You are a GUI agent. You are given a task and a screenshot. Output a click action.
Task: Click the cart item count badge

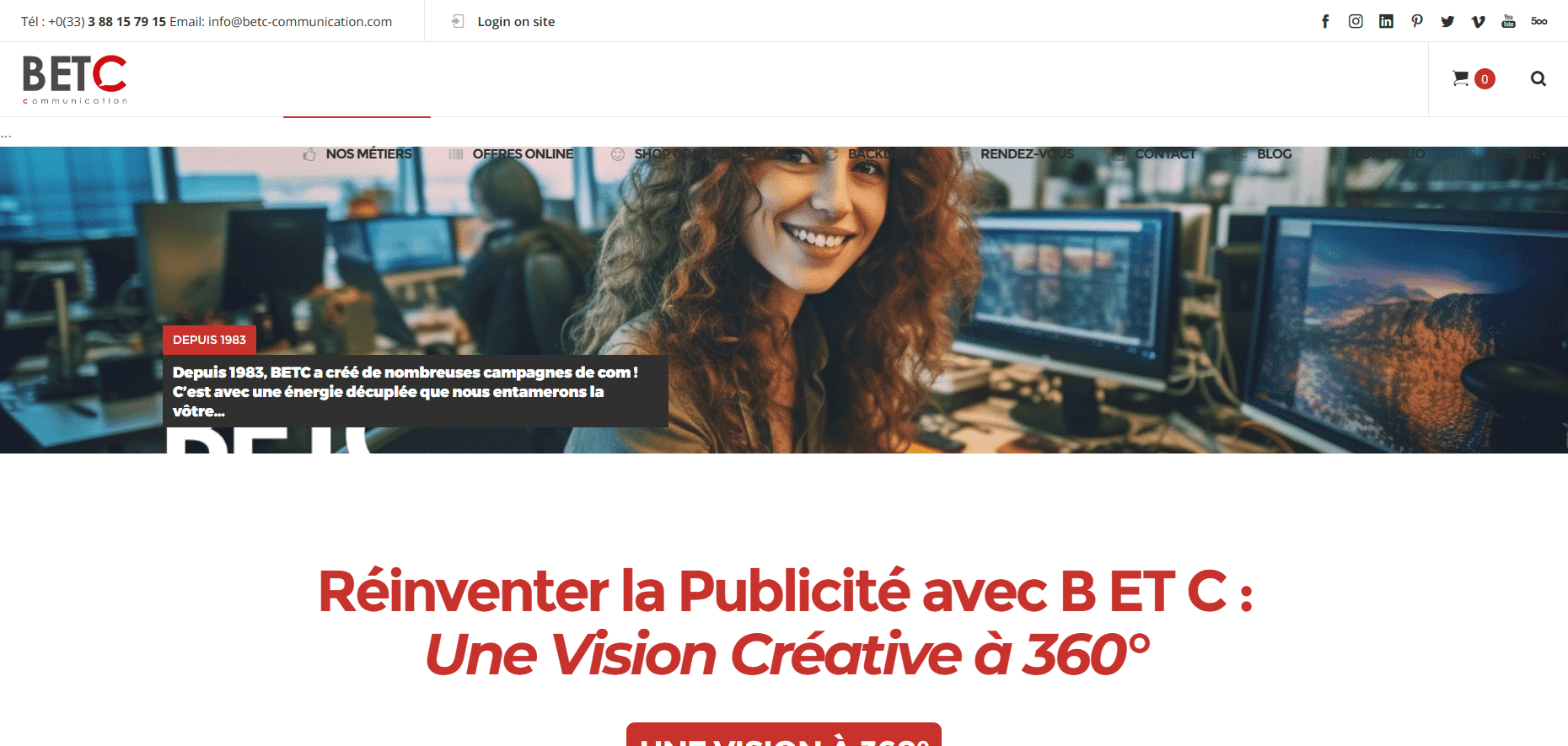[1485, 78]
